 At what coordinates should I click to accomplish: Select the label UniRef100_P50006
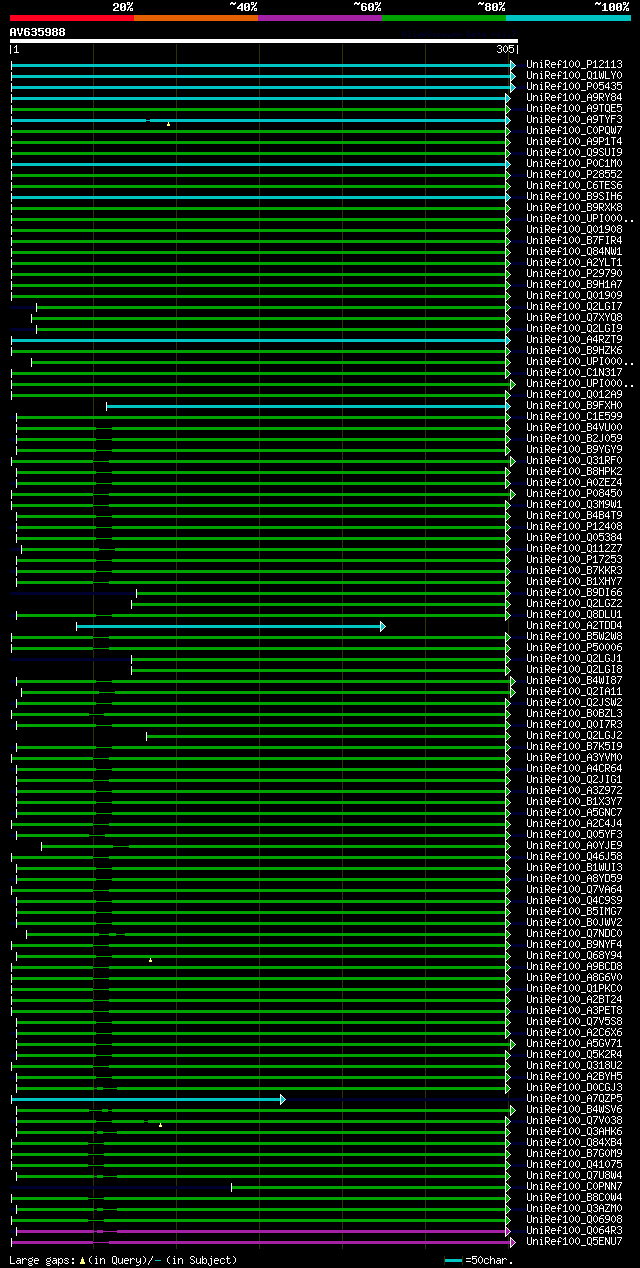574,647
